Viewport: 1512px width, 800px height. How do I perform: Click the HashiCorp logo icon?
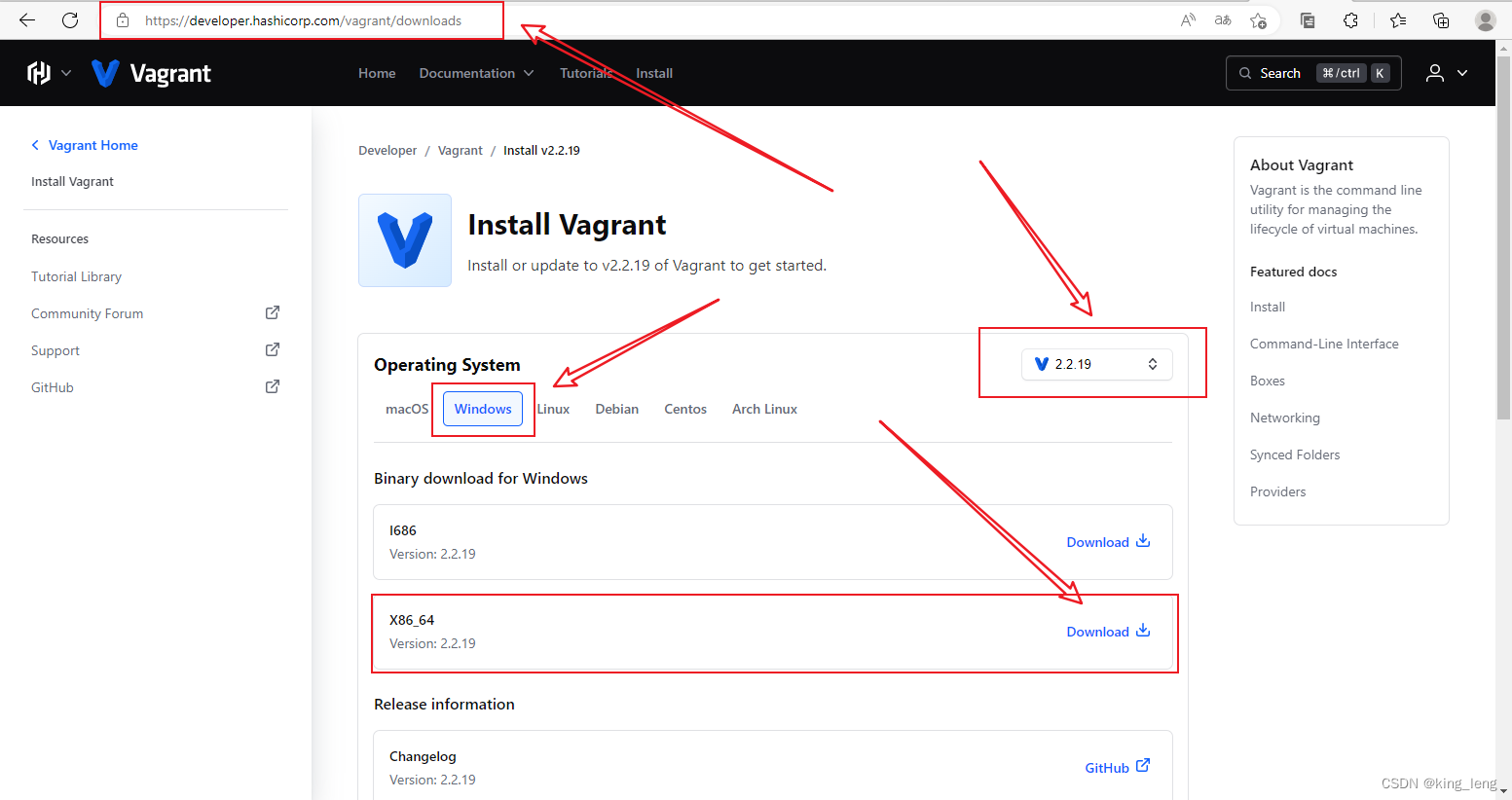(39, 73)
